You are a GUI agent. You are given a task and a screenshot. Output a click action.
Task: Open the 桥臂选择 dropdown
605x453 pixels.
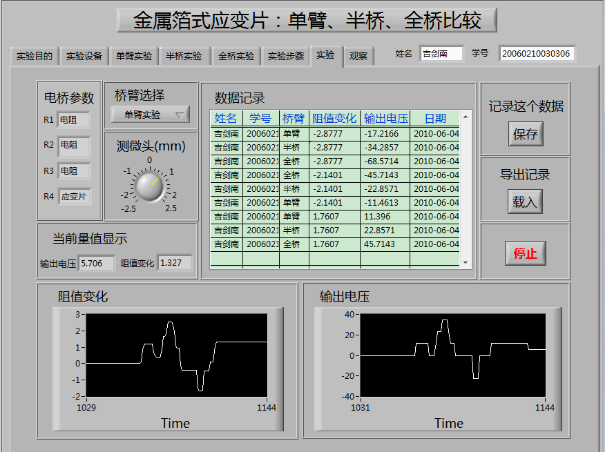(x=150, y=115)
